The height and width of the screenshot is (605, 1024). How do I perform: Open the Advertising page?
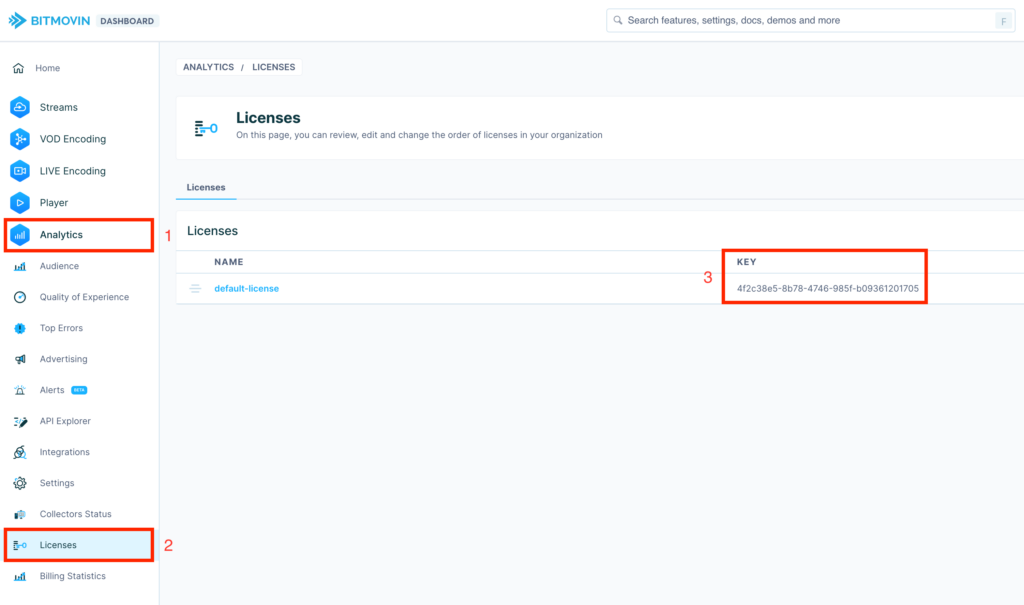(x=63, y=359)
